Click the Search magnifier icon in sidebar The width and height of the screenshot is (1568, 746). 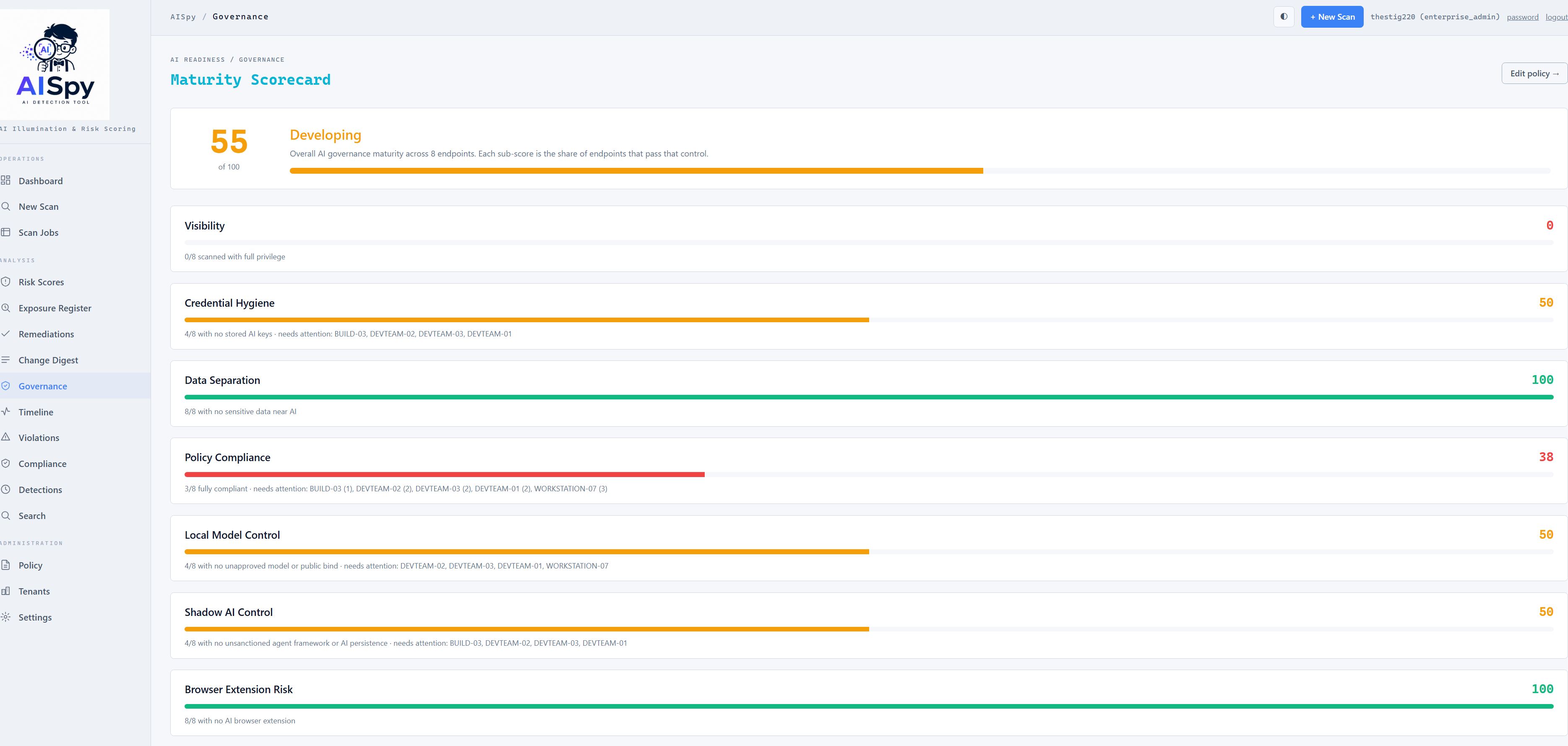click(5, 515)
